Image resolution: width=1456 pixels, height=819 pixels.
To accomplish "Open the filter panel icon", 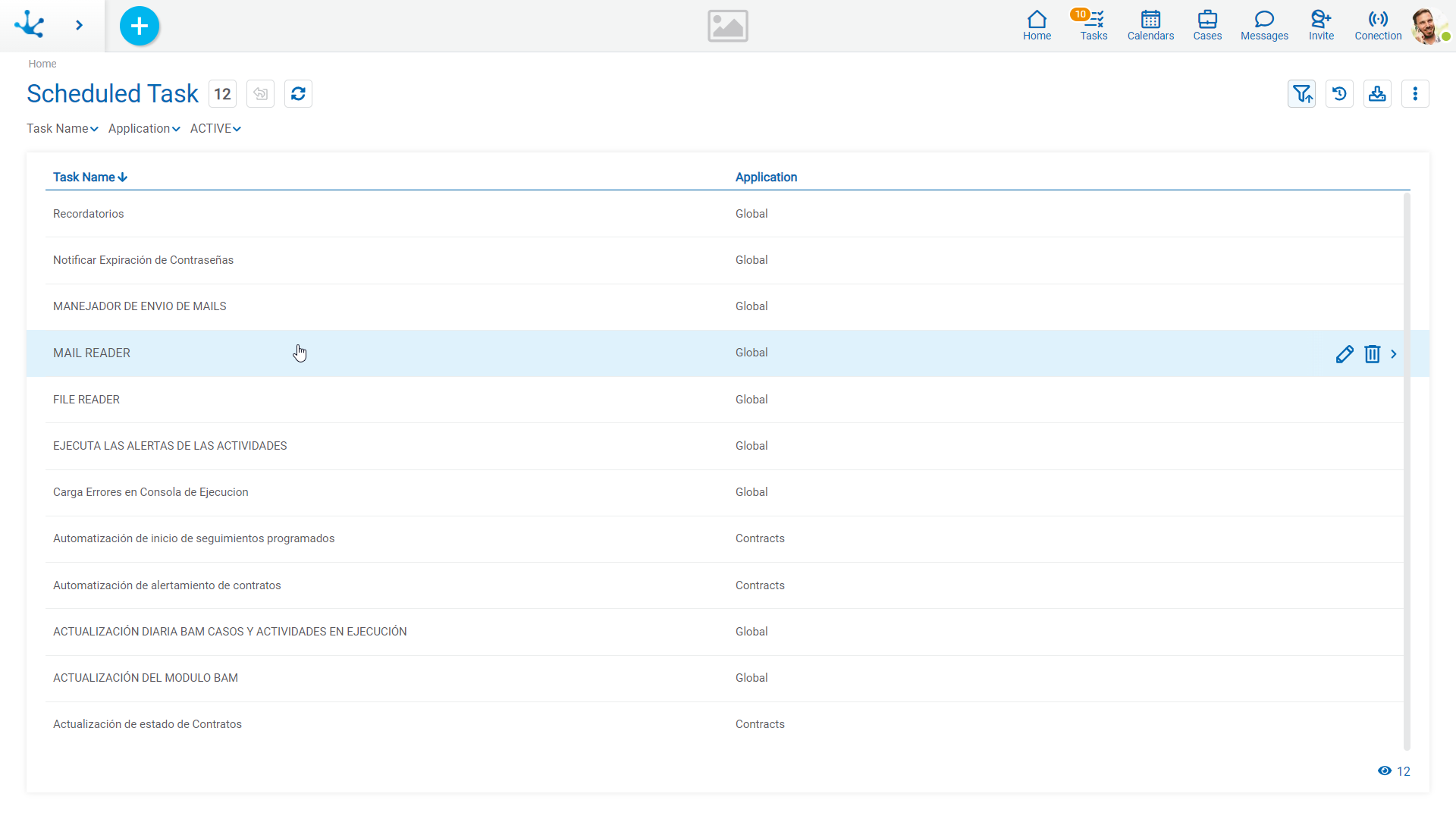I will [1301, 94].
